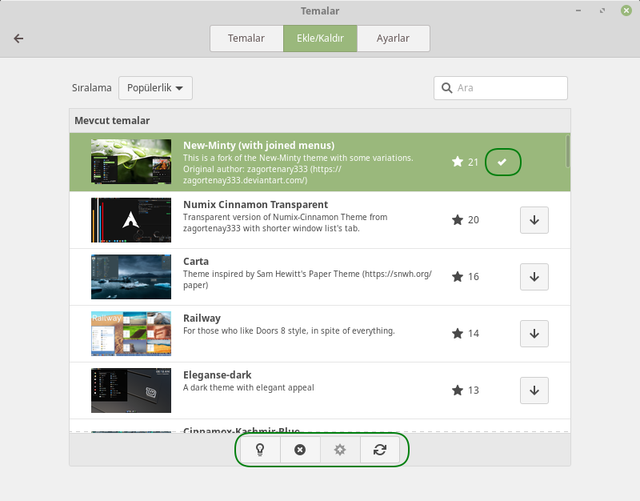Screen dimensions: 640x501
Task: Download the Carta theme
Action: pos(534,276)
